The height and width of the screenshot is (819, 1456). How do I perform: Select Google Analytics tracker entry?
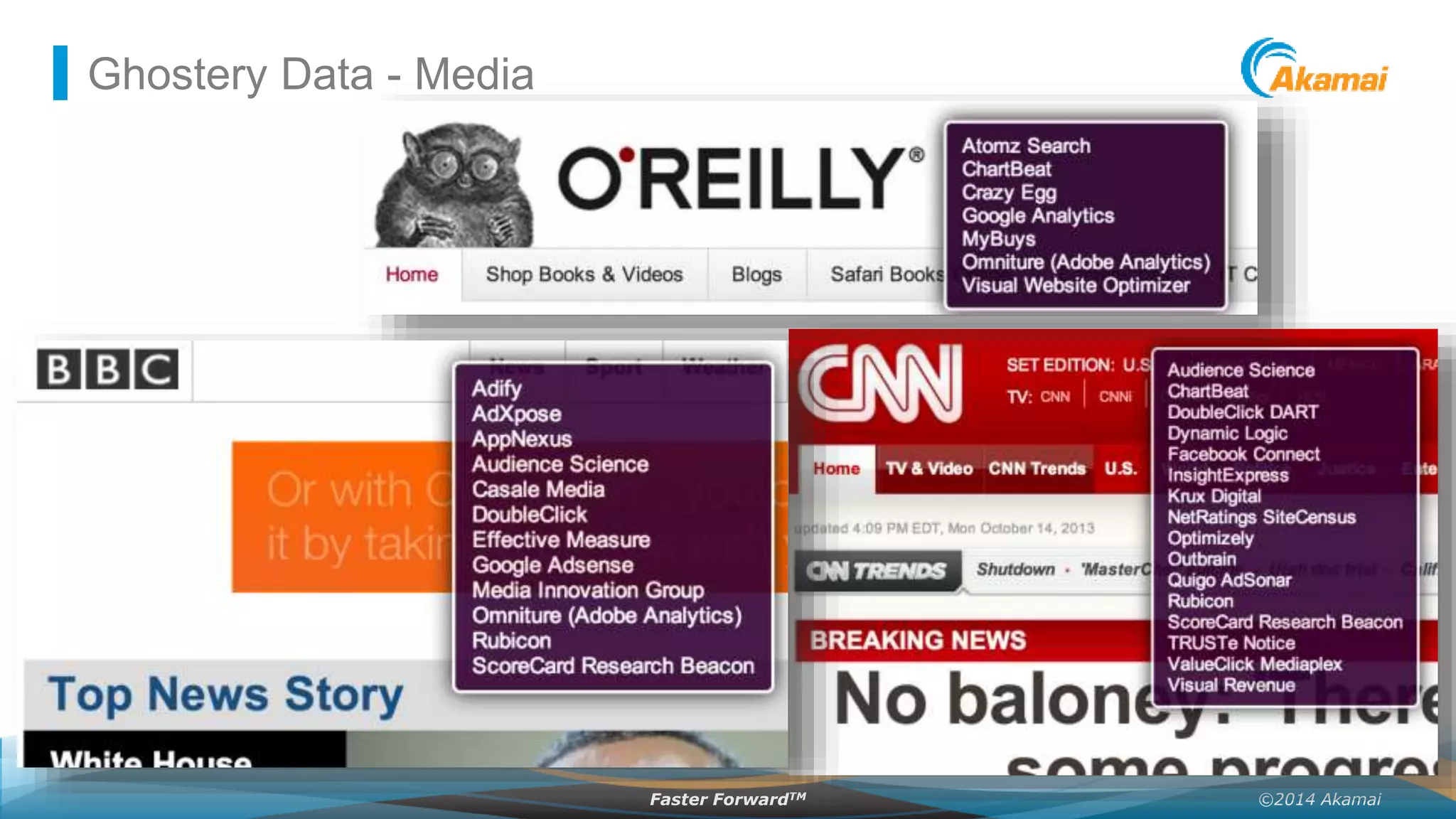point(1038,216)
